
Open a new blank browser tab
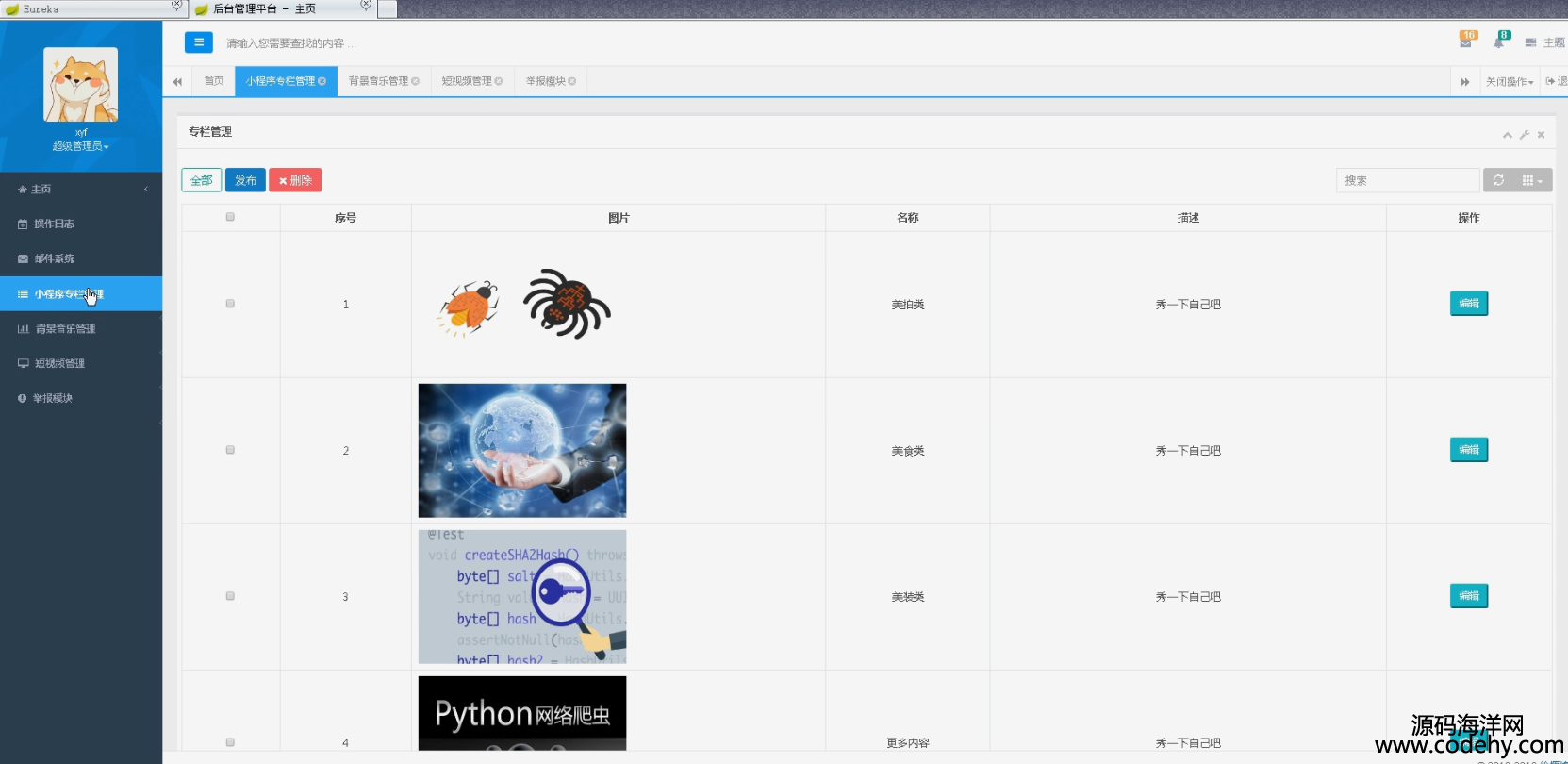click(x=387, y=9)
